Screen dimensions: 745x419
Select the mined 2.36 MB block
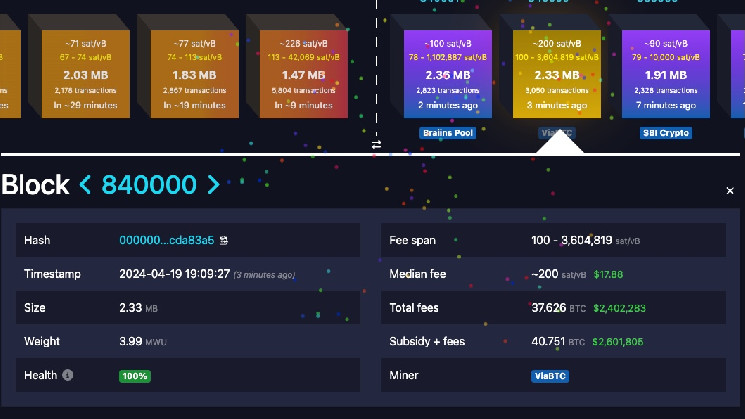[x=447, y=74]
